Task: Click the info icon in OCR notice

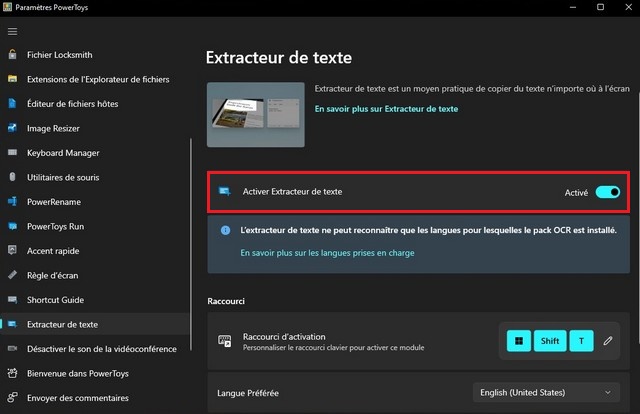Action: (x=225, y=230)
